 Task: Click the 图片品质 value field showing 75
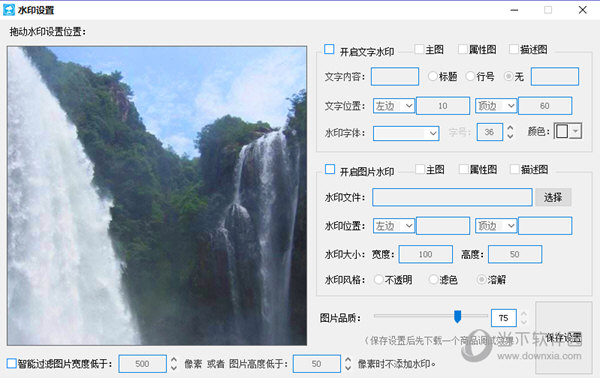(x=504, y=318)
